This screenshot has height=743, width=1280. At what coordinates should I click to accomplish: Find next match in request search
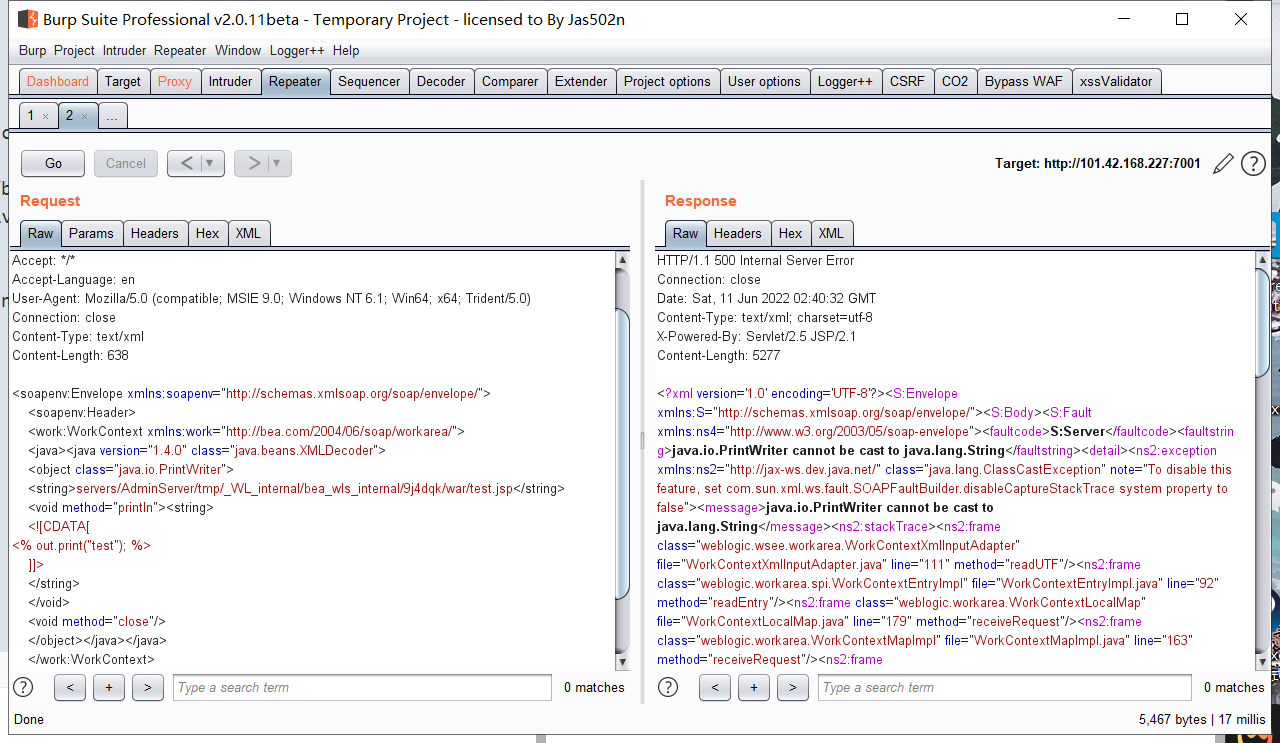(x=148, y=687)
